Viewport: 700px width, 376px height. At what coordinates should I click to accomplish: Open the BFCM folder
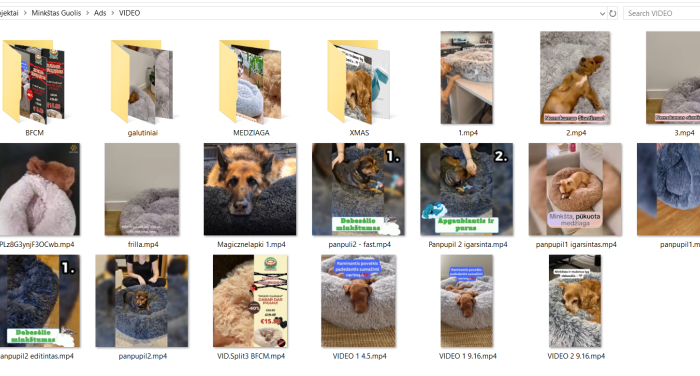(x=34, y=81)
